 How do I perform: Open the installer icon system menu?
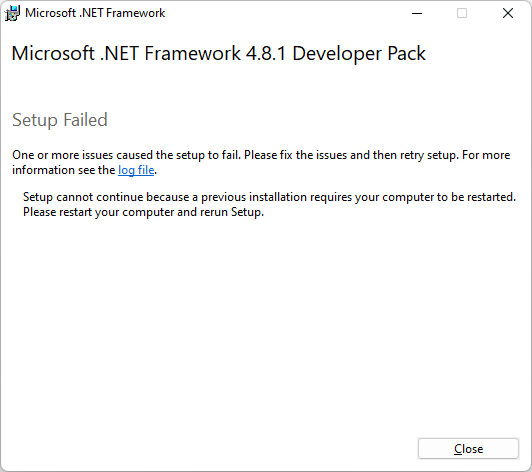click(12, 13)
